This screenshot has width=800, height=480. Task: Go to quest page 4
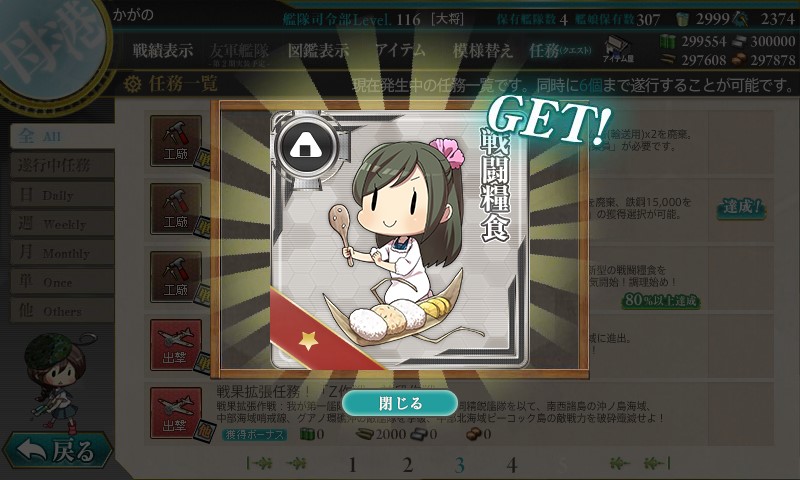tap(512, 465)
